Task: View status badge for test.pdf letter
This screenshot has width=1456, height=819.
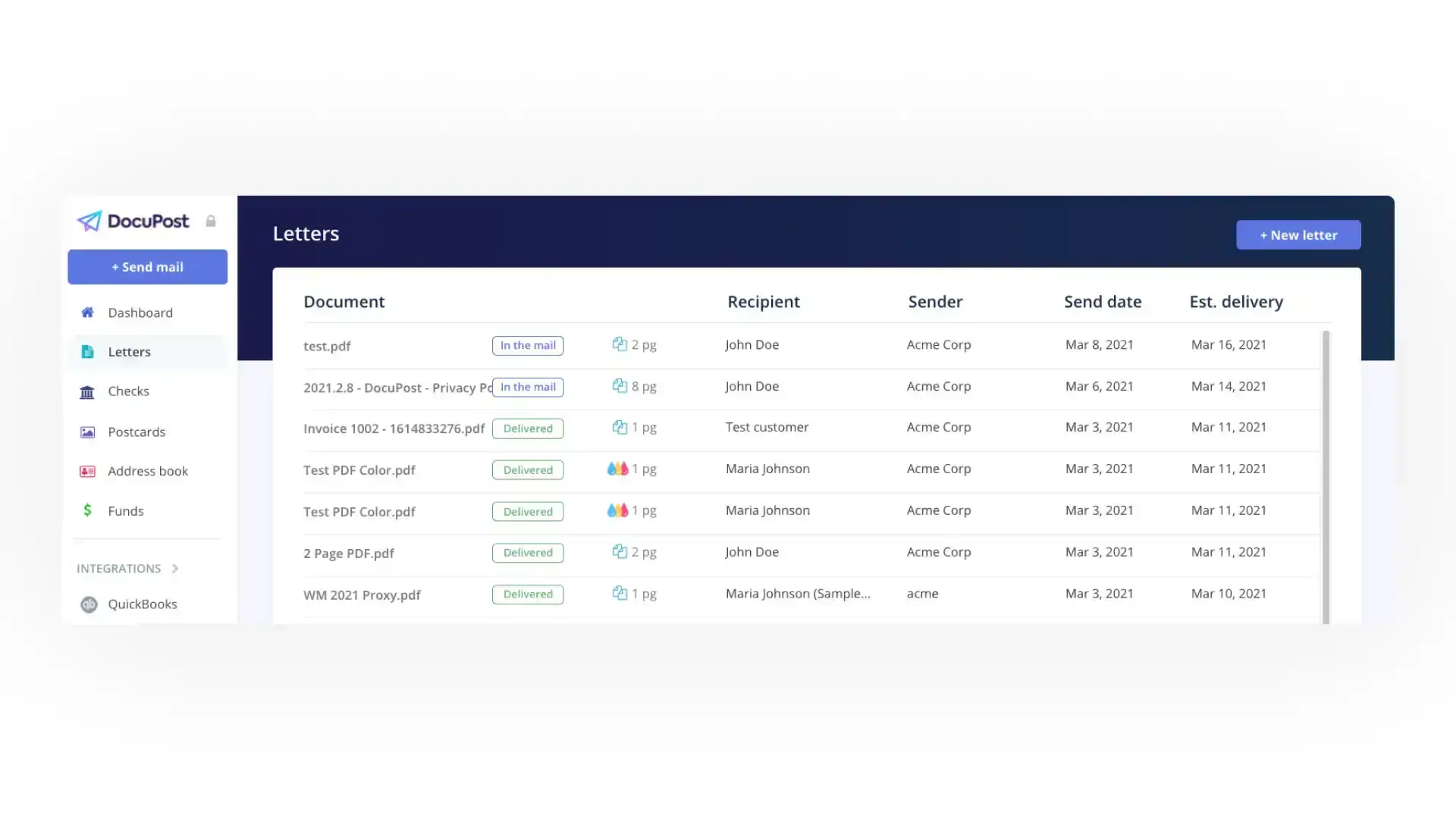Action: [x=528, y=345]
